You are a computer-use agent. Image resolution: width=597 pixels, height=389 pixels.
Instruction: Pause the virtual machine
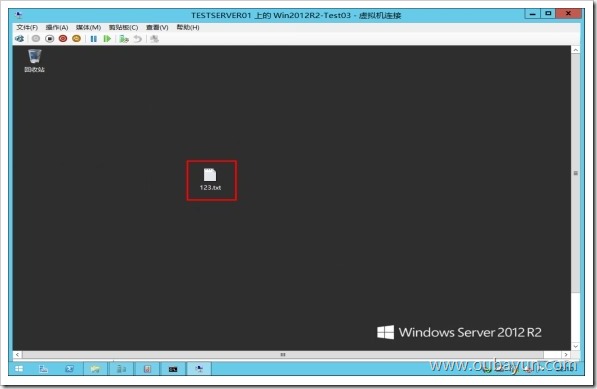pos(94,38)
